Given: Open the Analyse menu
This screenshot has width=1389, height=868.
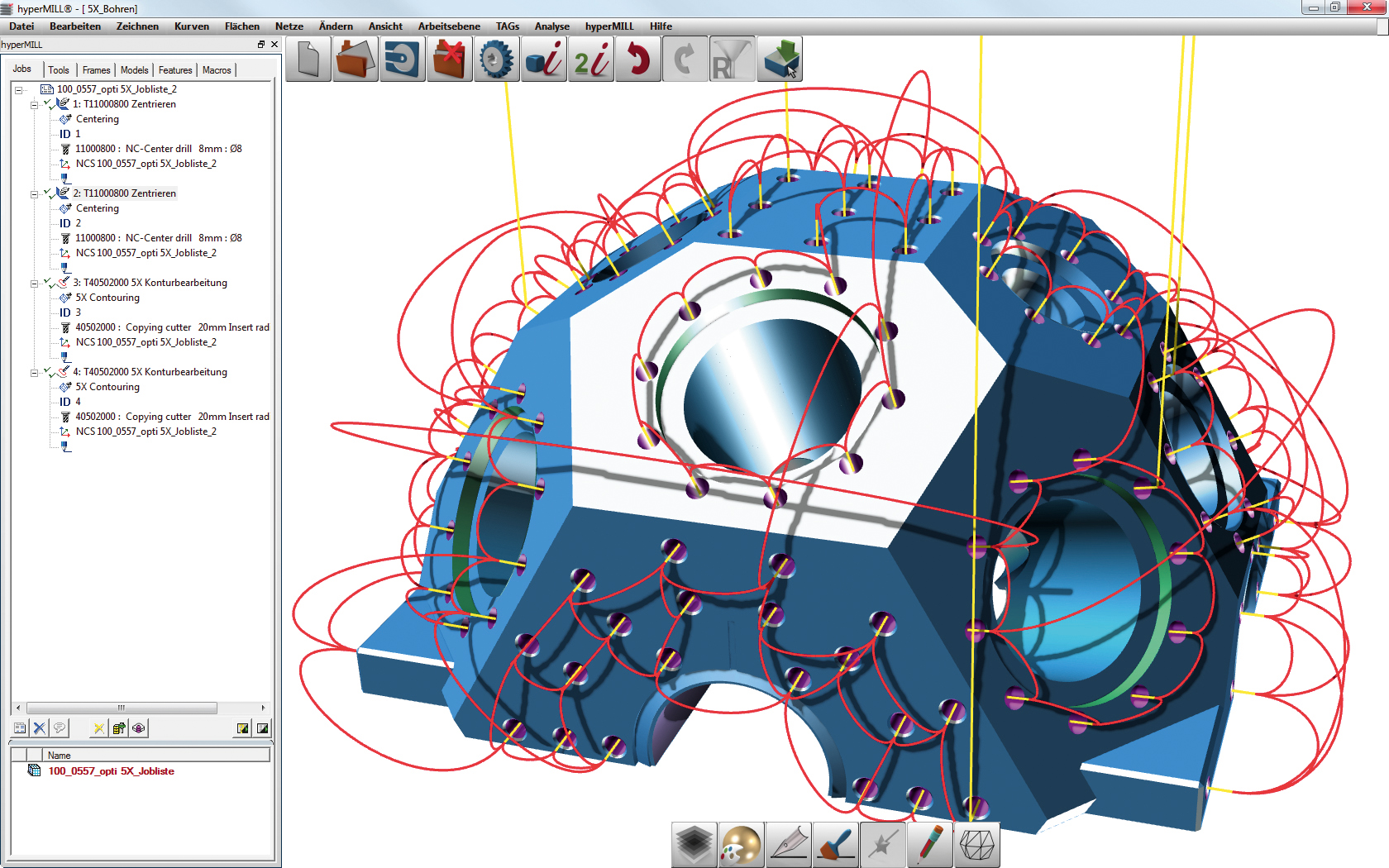Looking at the screenshot, I should pos(552,26).
